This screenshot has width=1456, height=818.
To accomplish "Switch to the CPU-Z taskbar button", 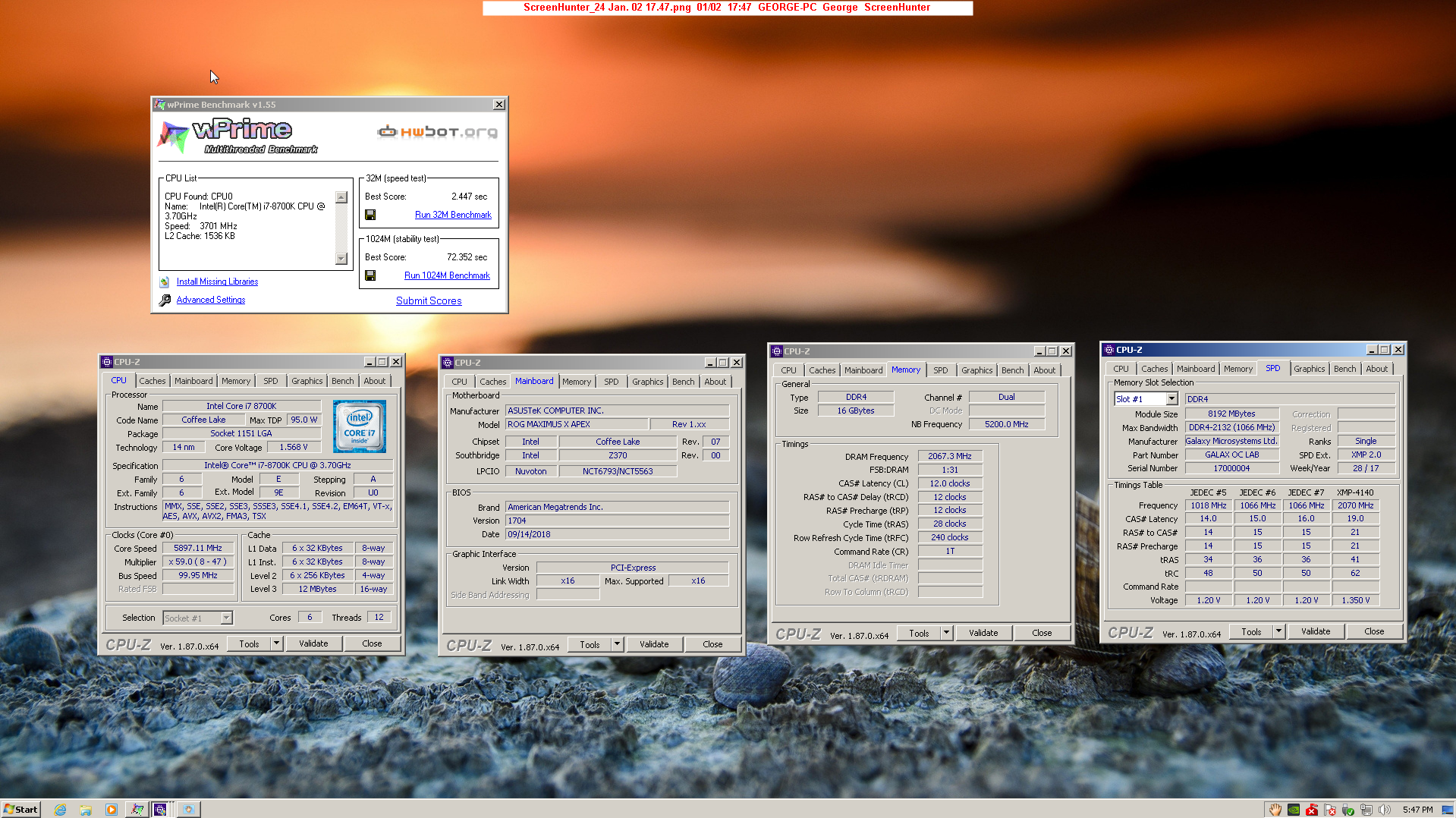I will 161,810.
